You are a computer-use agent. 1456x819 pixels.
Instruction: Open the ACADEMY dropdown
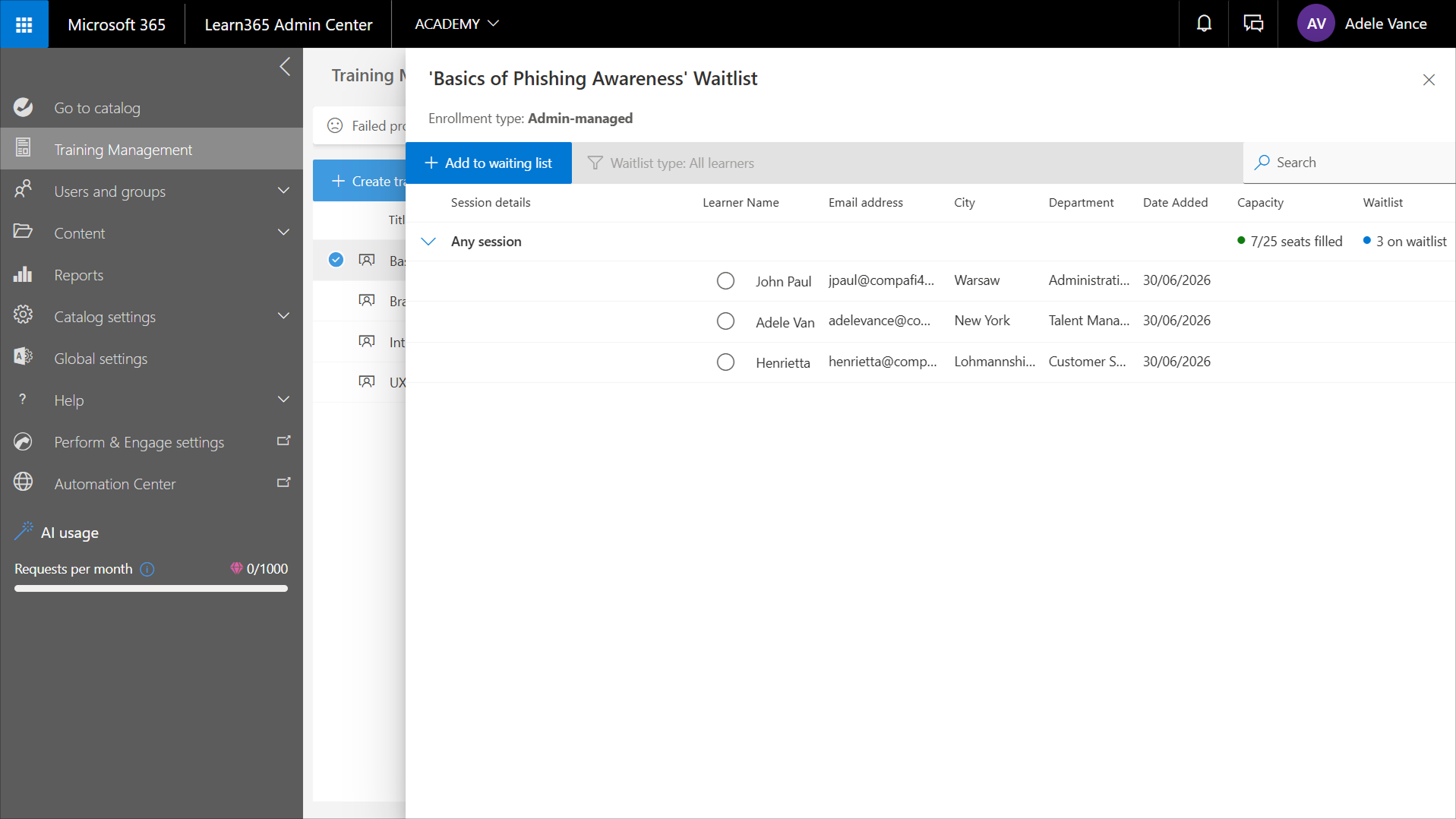456,24
